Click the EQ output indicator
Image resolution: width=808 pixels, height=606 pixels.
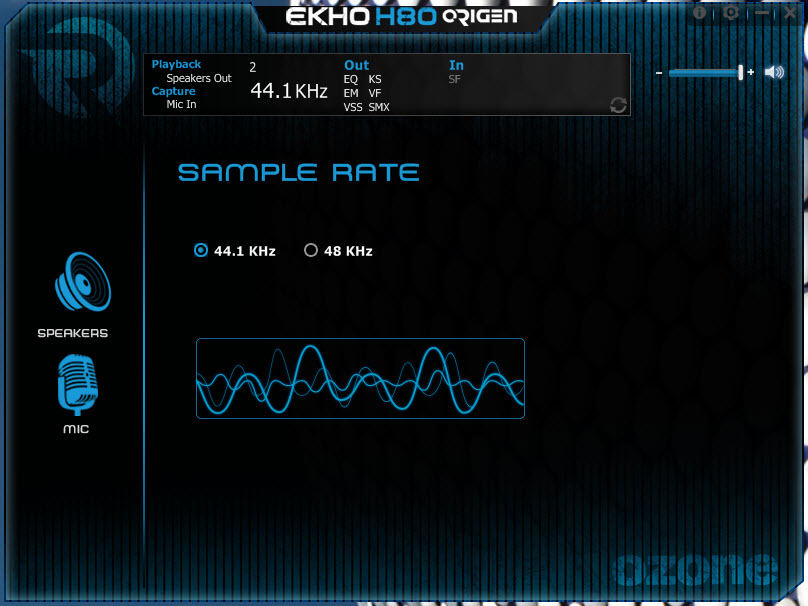click(350, 79)
